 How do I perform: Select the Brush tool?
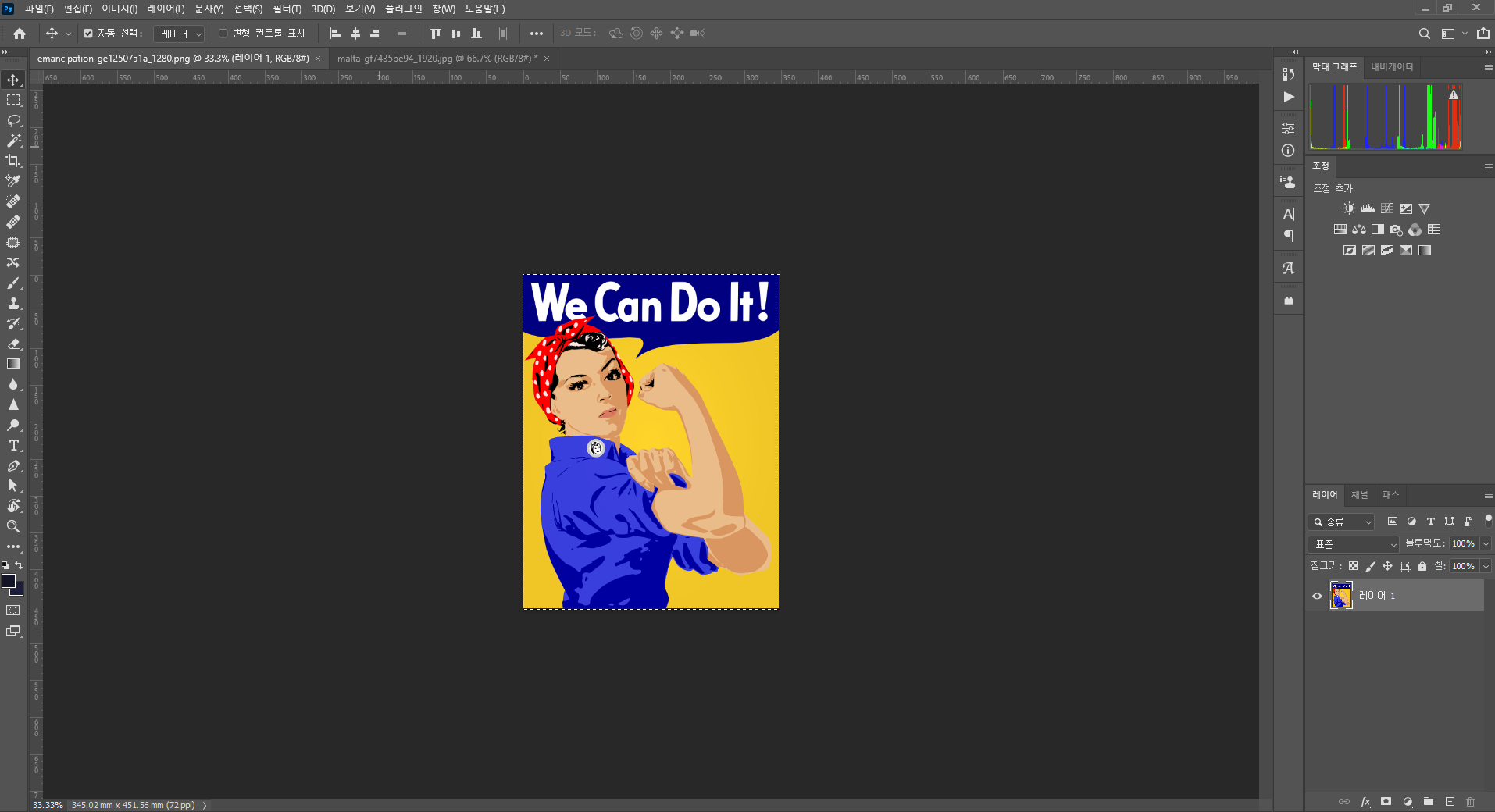[x=13, y=283]
